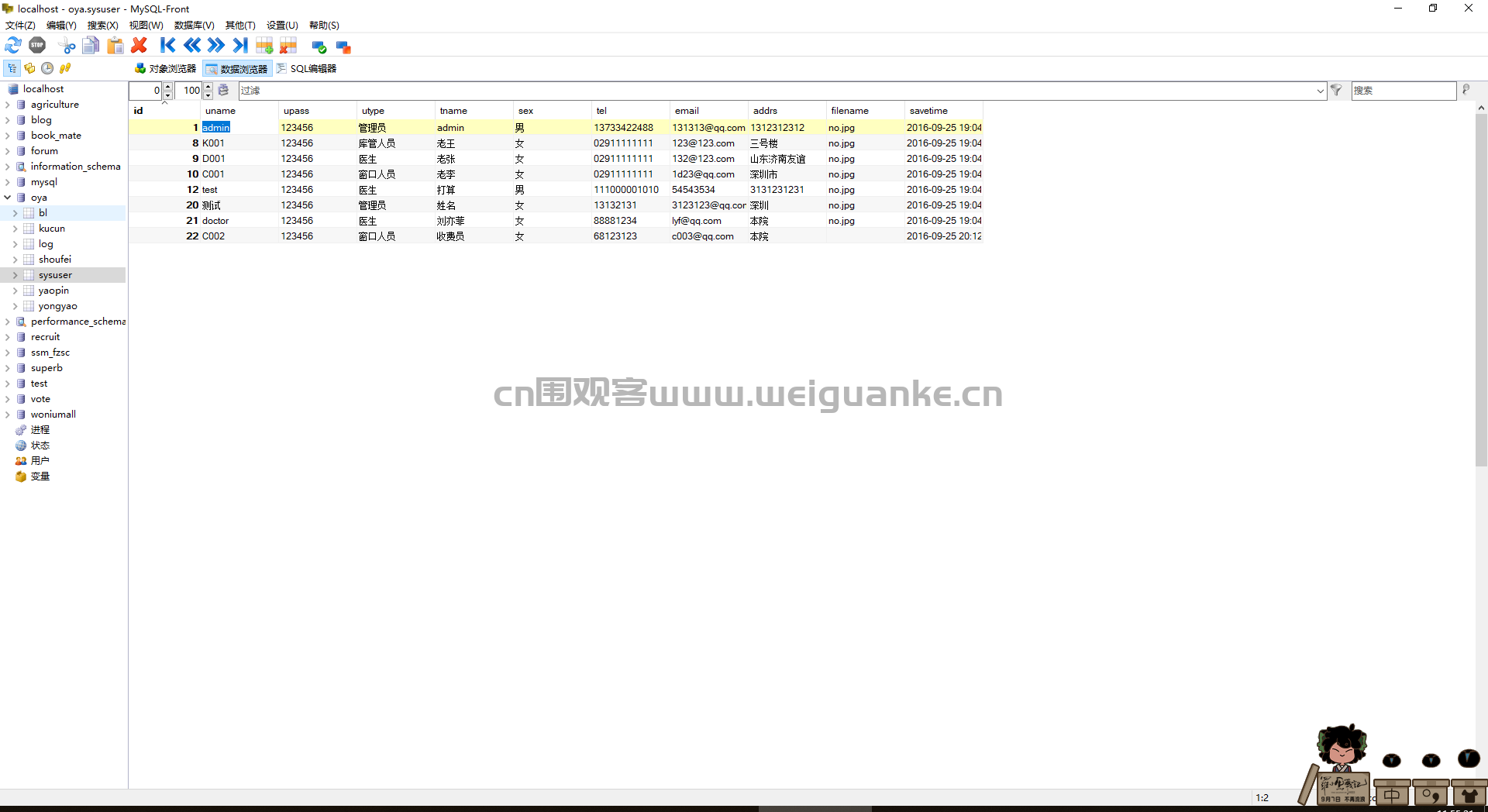Post changes with green check icon
1488x812 pixels.
point(319,46)
